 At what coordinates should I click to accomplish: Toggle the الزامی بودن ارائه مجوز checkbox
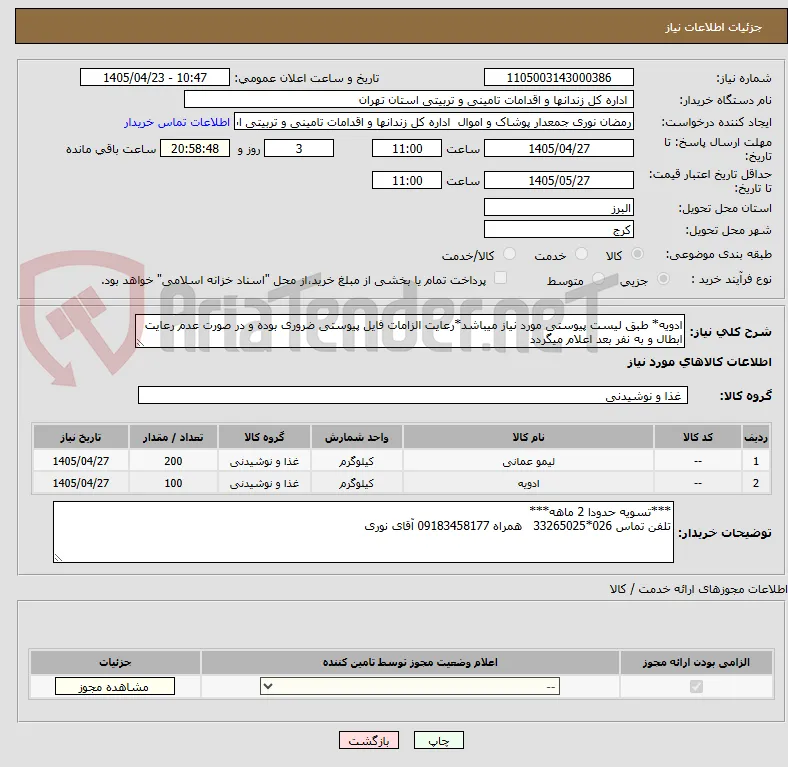[696, 686]
